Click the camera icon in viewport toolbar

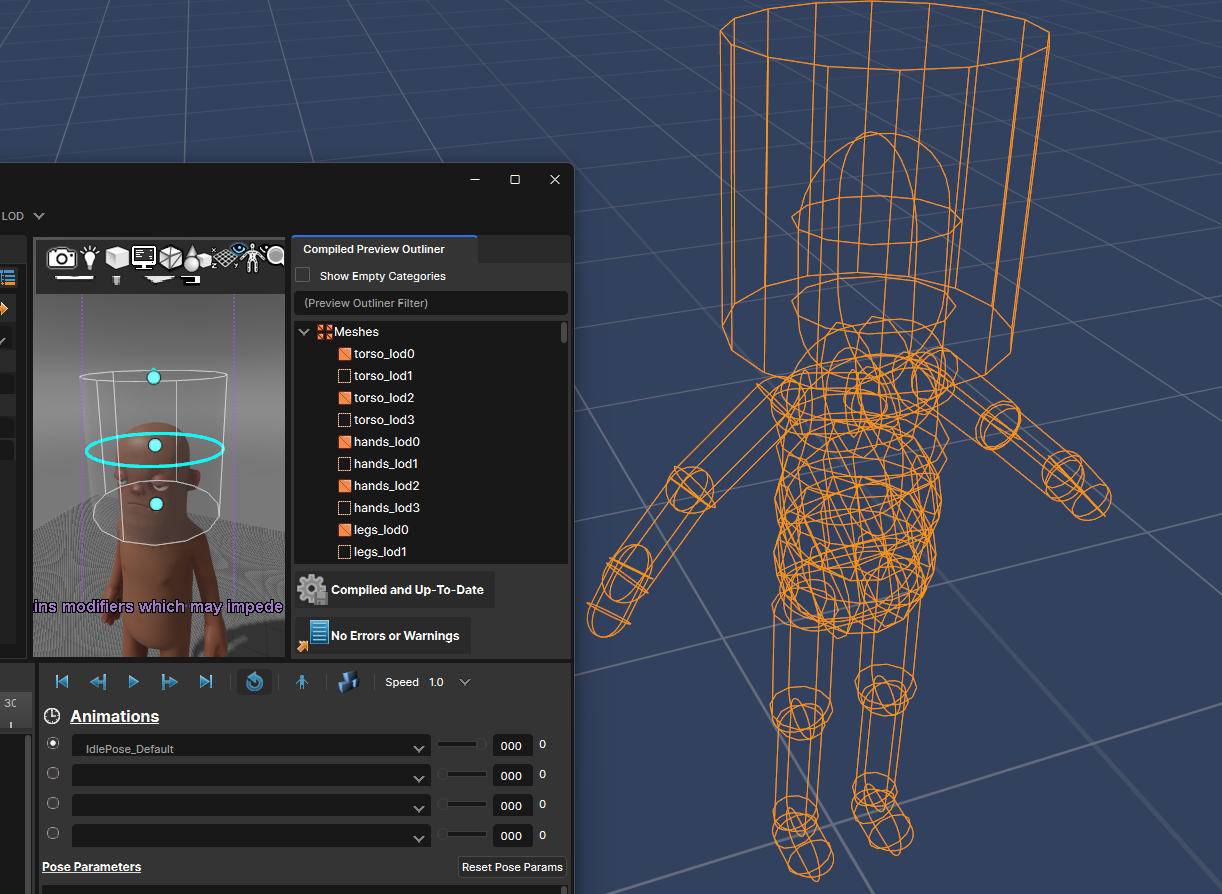(x=62, y=258)
